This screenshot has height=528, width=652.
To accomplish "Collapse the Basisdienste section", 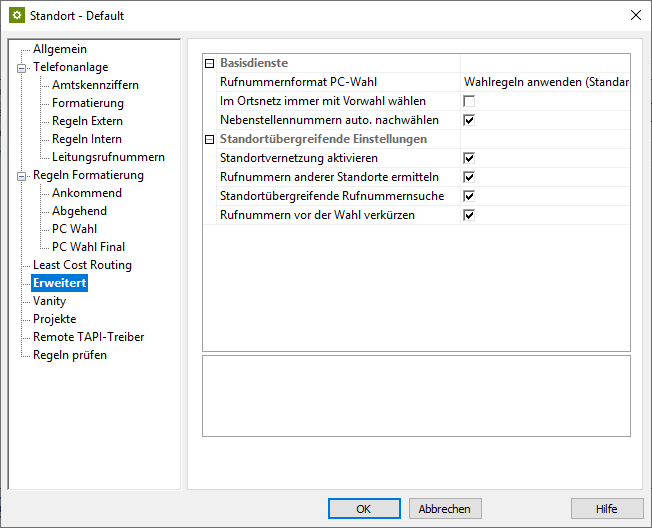I will (x=210, y=63).
